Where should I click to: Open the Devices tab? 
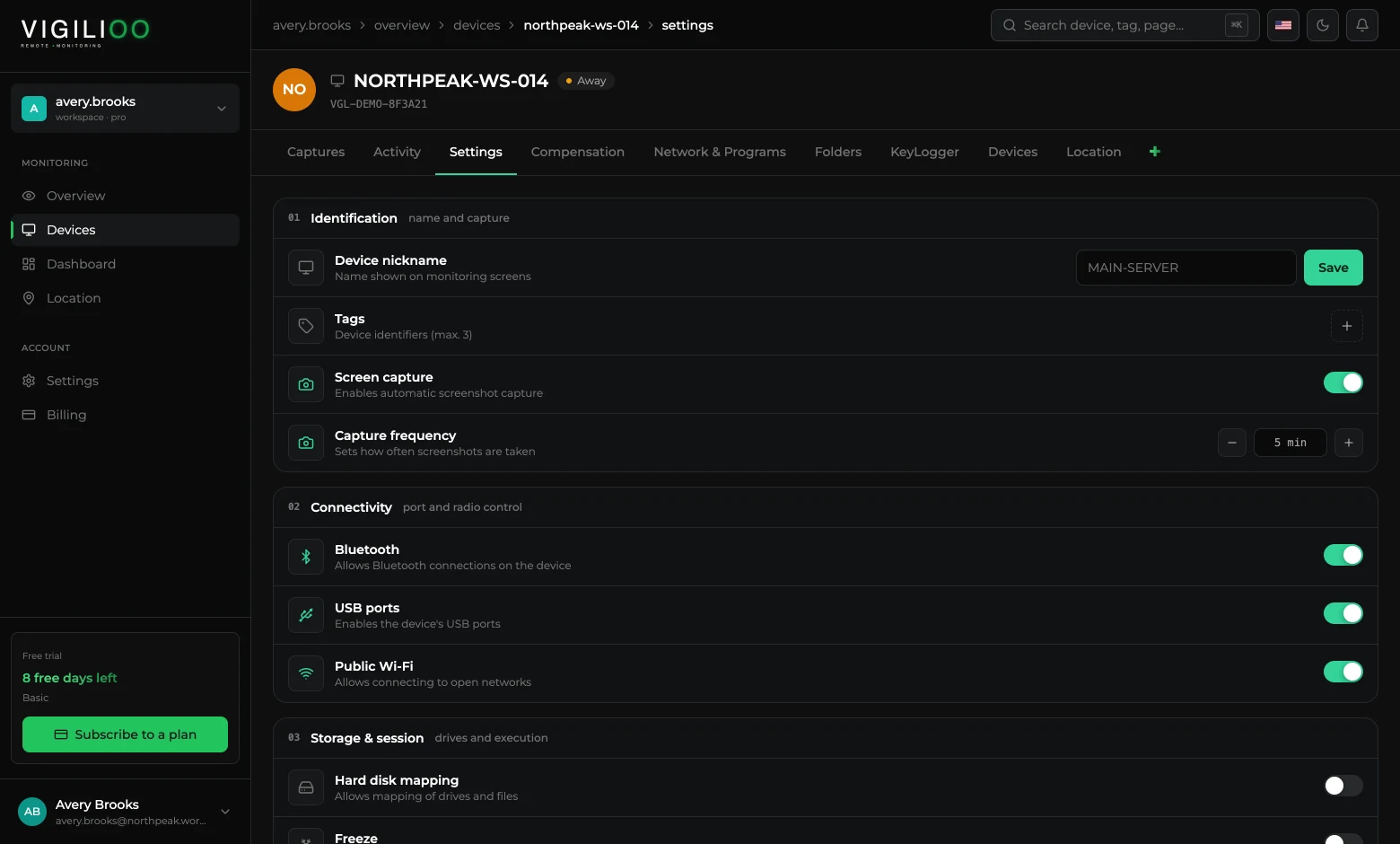(x=1012, y=152)
